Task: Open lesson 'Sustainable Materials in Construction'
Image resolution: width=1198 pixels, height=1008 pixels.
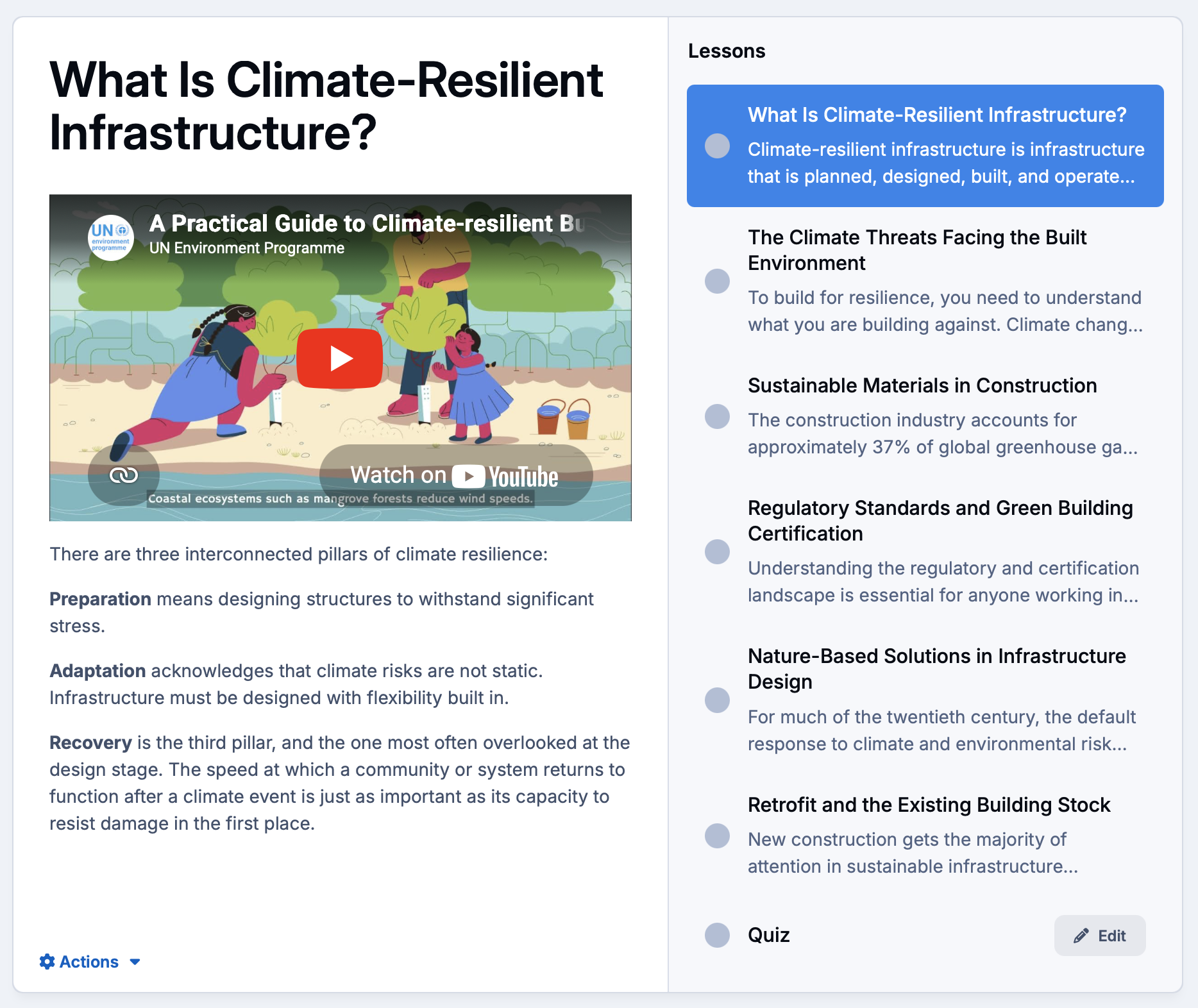Action: [x=925, y=416]
